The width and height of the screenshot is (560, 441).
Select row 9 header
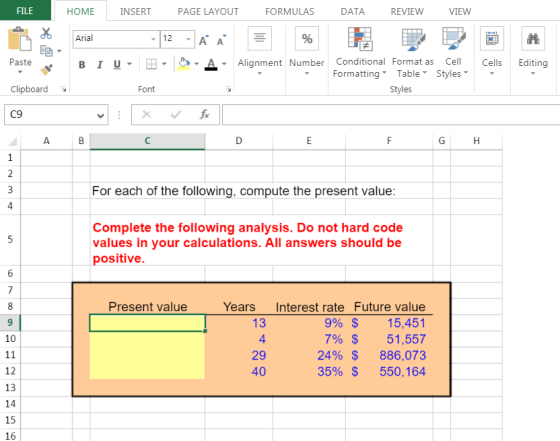10,322
